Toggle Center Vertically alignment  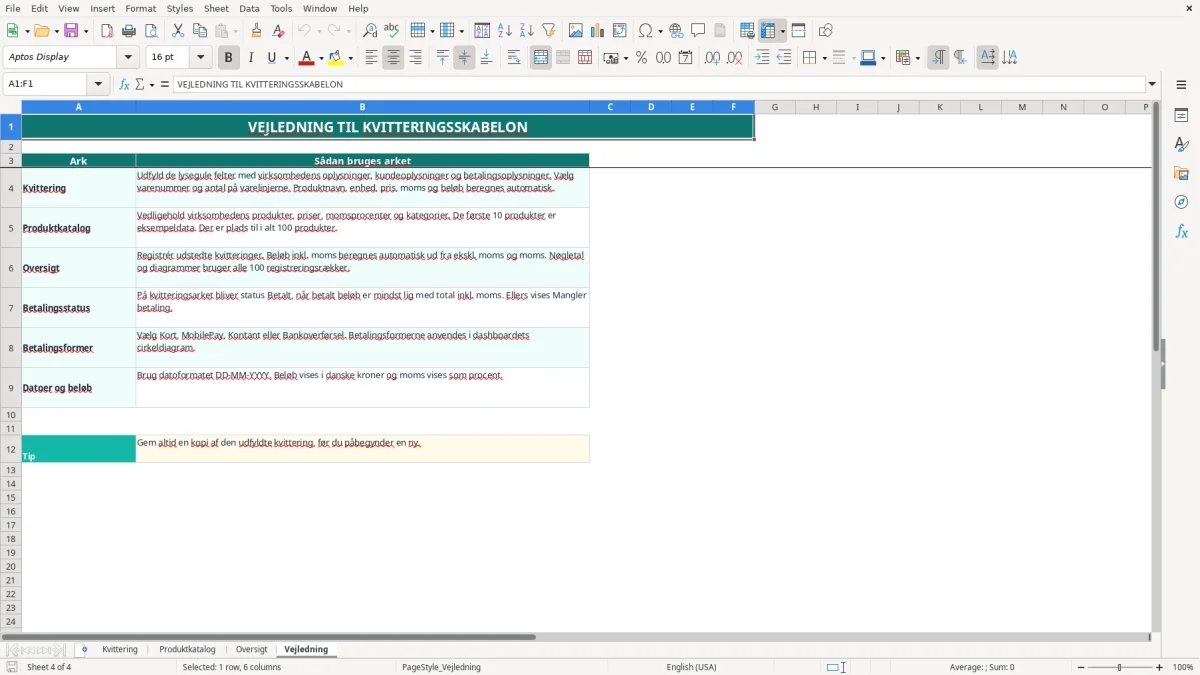(x=464, y=58)
